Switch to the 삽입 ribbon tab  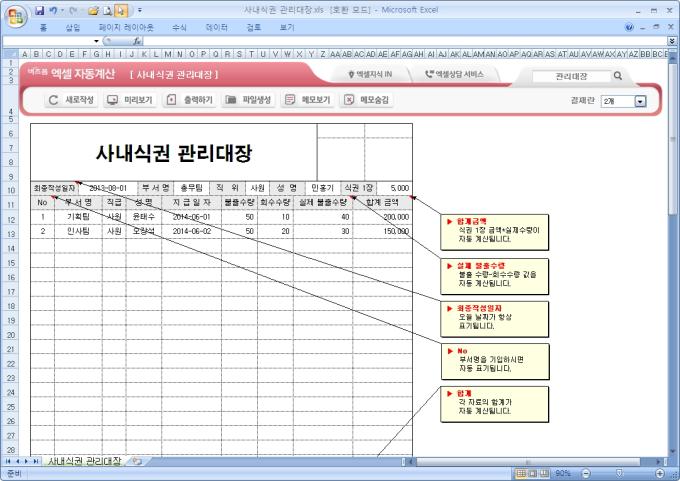[72, 27]
